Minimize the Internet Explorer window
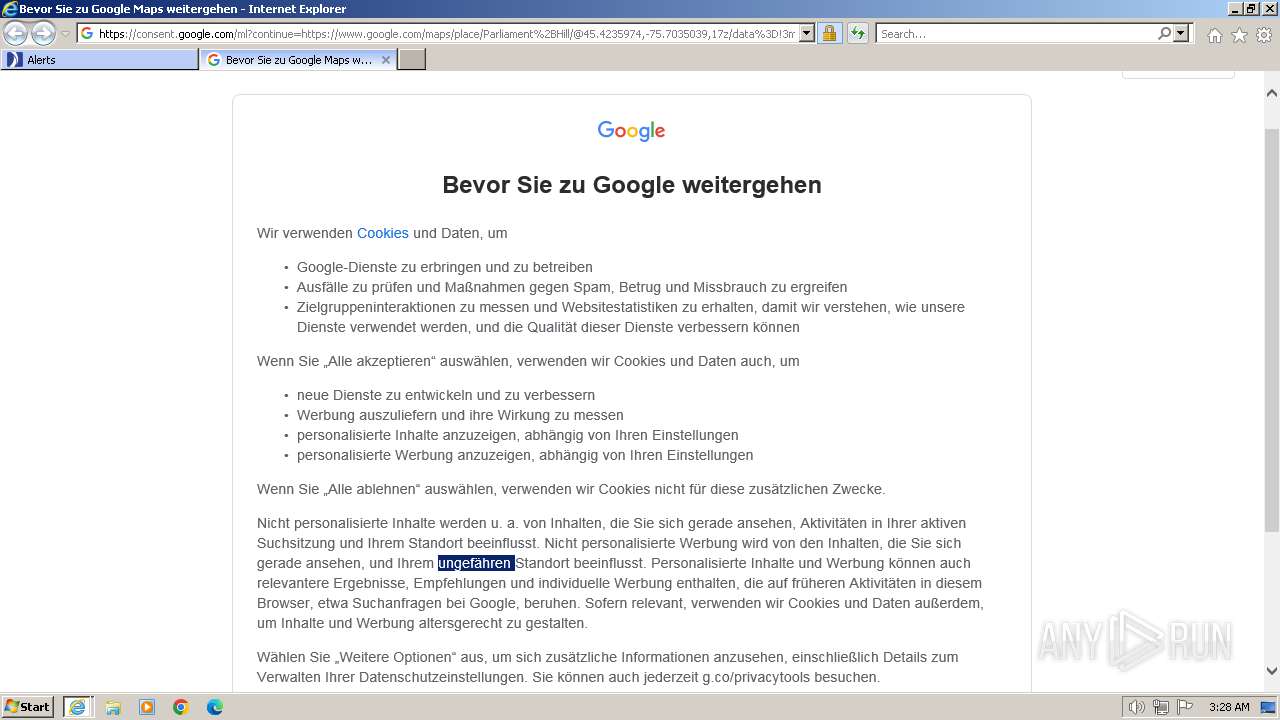Screen dimensions: 1280x720 [x=1233, y=9]
